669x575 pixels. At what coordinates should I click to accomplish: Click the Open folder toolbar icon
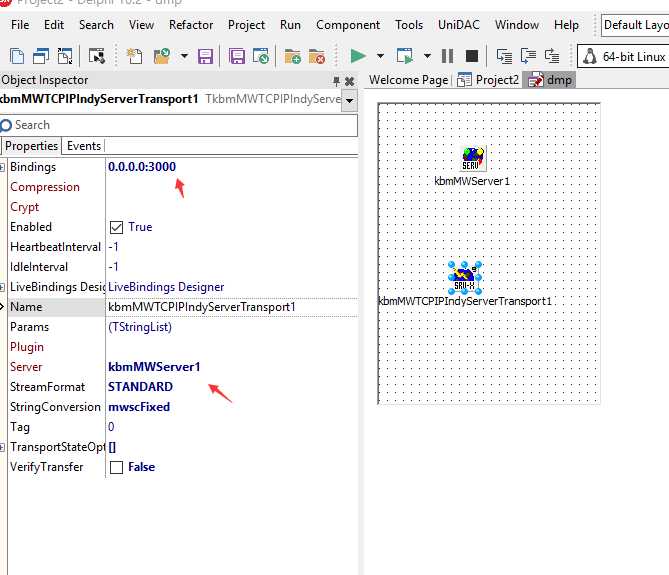tap(162, 56)
